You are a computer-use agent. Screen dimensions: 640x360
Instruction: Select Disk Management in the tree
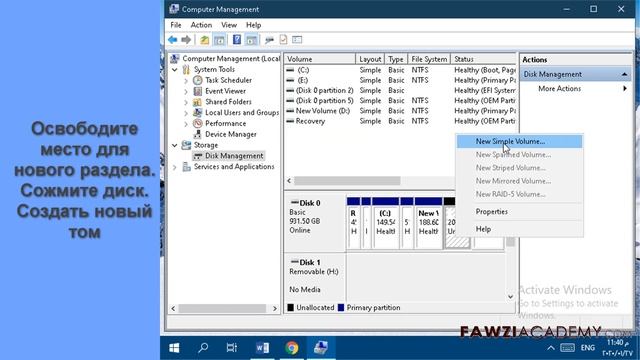pos(234,156)
